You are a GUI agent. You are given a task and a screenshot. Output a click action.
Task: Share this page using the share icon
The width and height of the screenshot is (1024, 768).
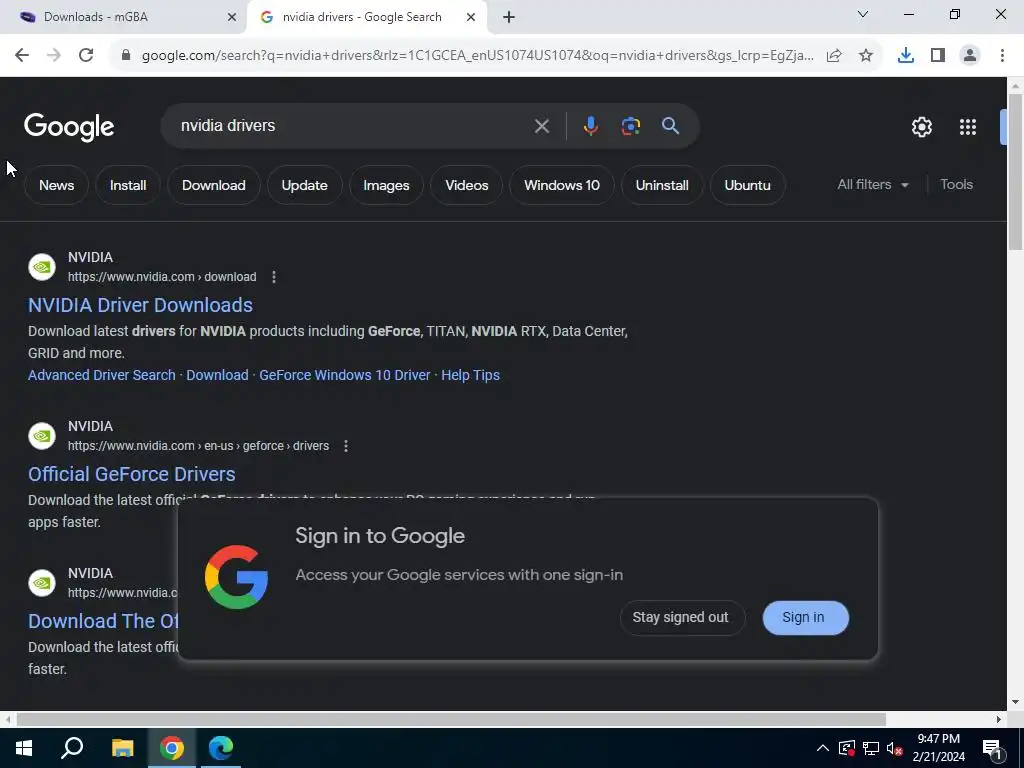[834, 56]
